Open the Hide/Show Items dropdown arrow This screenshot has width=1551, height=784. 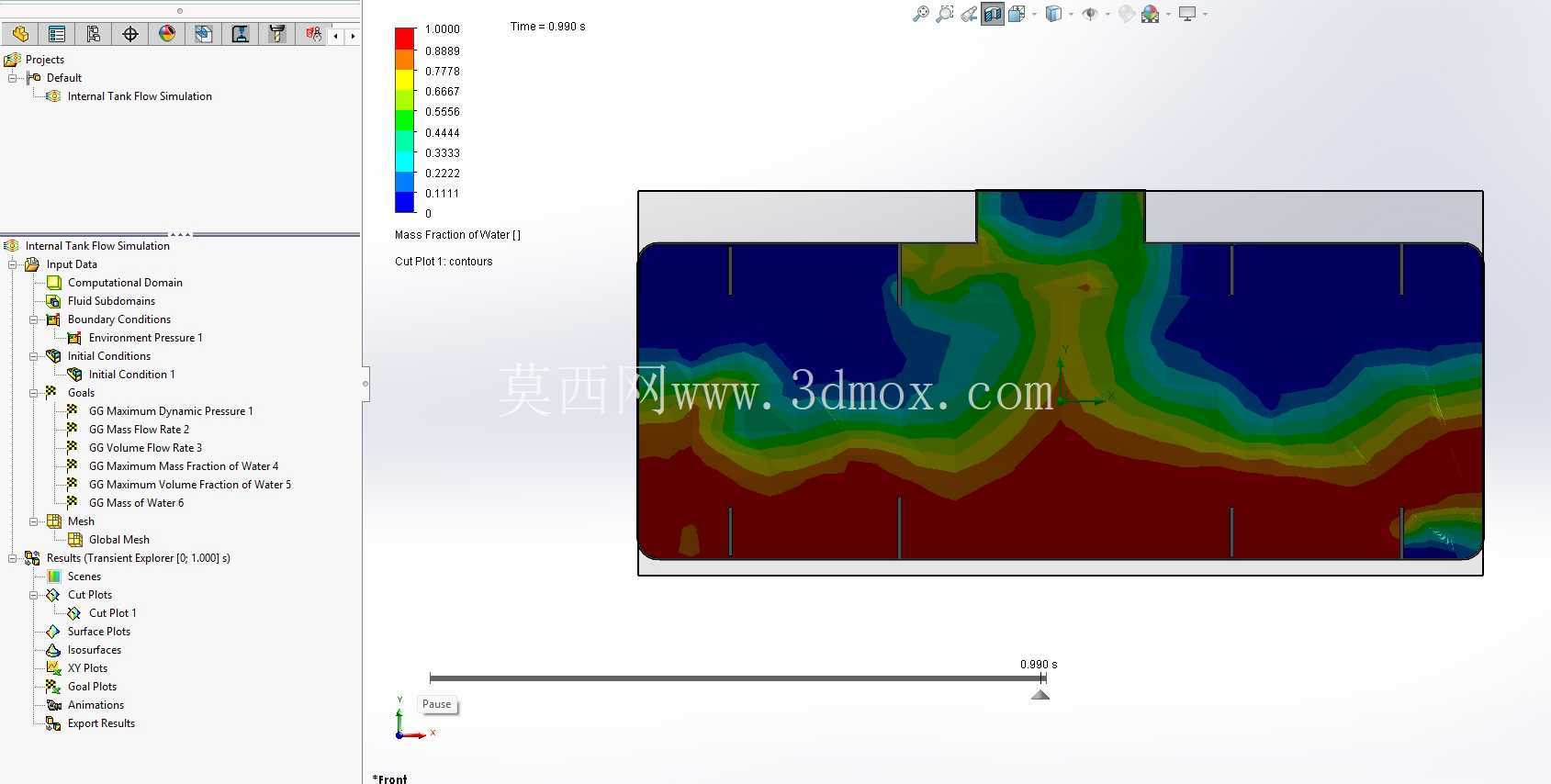[x=1107, y=14]
